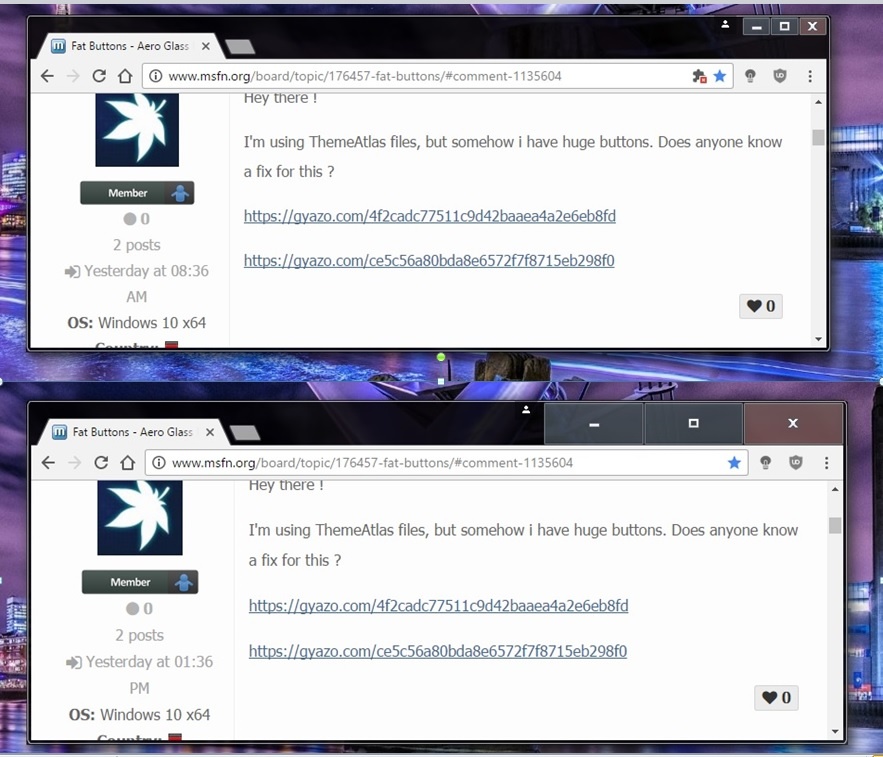Click the blocked plugin icon in the top address bar
This screenshot has height=757, width=883.
(x=699, y=76)
